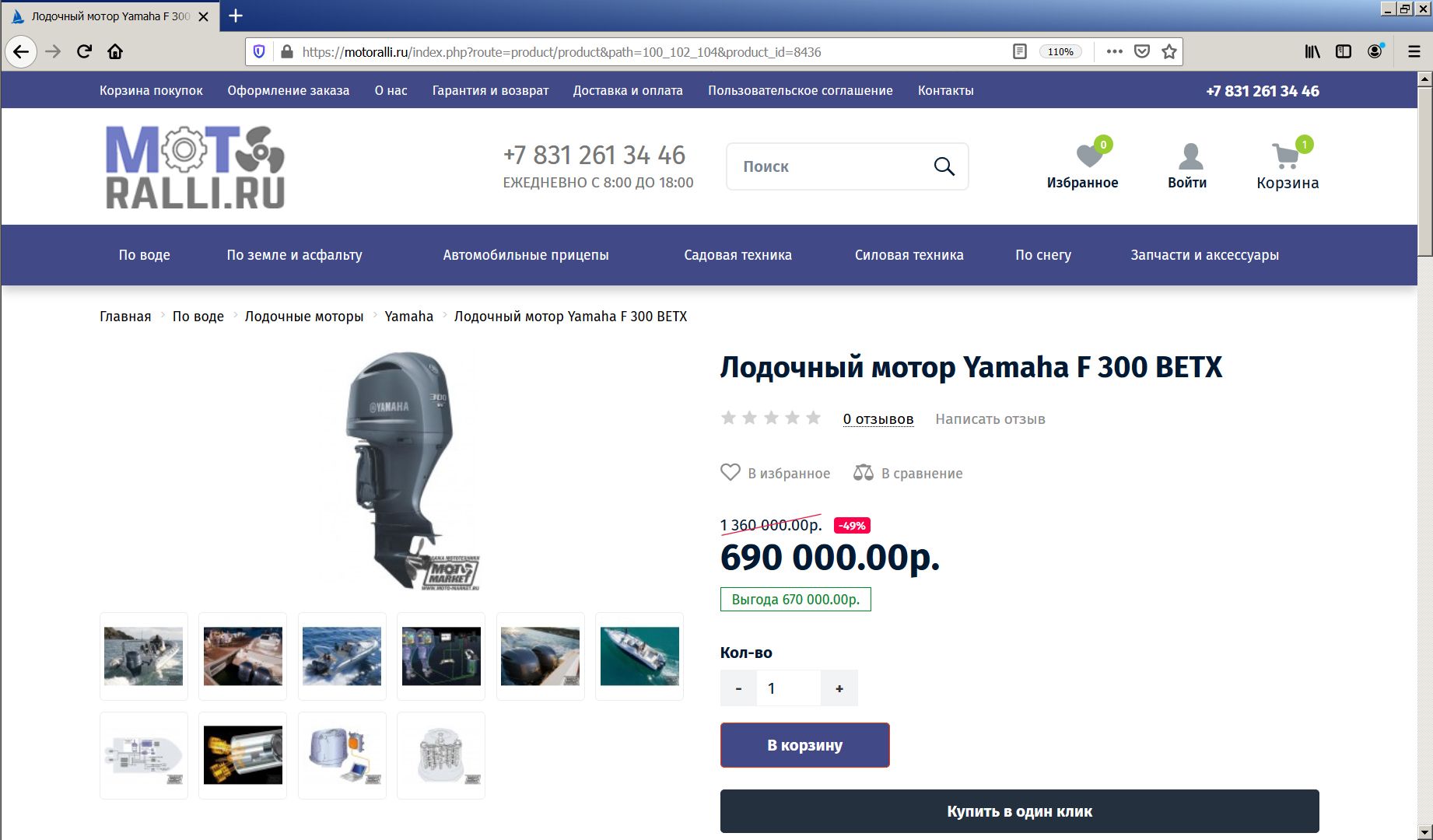Add to favorites via В избранное heart
The width and height of the screenshot is (1433, 840).
click(x=776, y=473)
